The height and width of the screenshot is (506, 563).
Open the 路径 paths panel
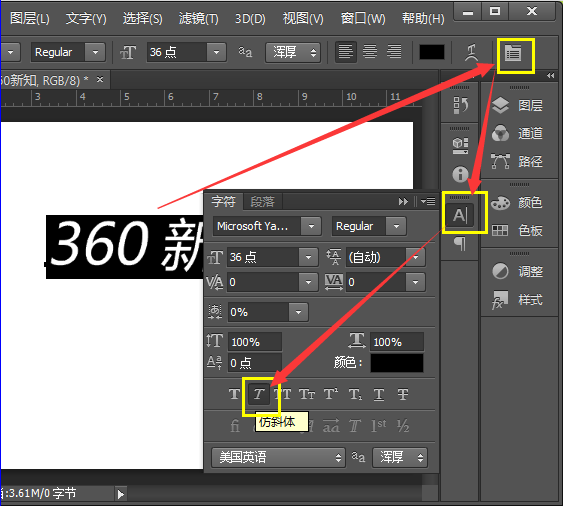(x=517, y=161)
